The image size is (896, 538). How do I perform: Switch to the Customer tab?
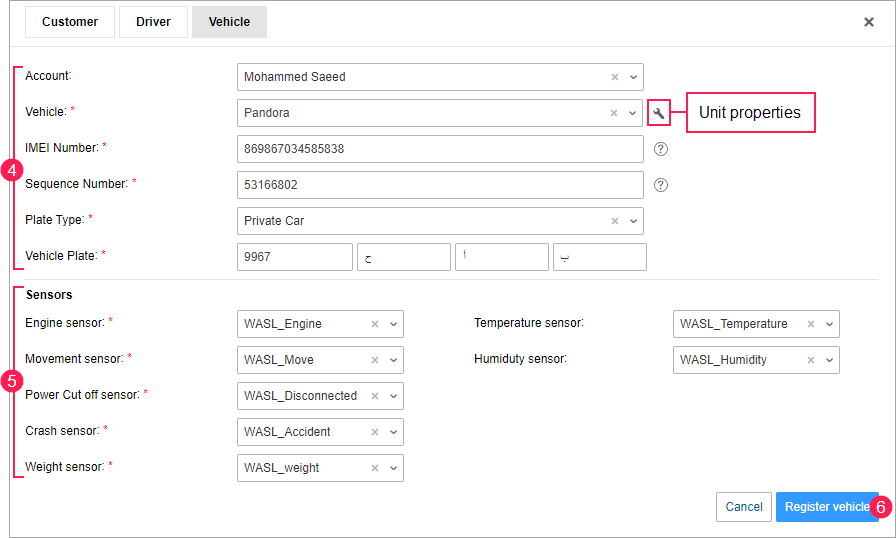70,22
